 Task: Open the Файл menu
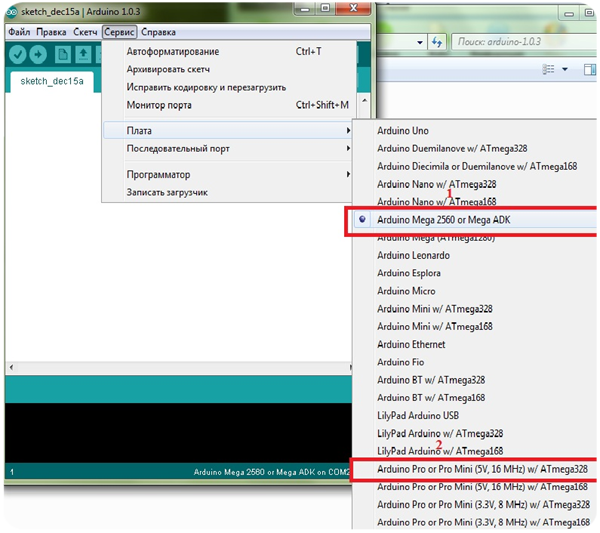point(19,32)
